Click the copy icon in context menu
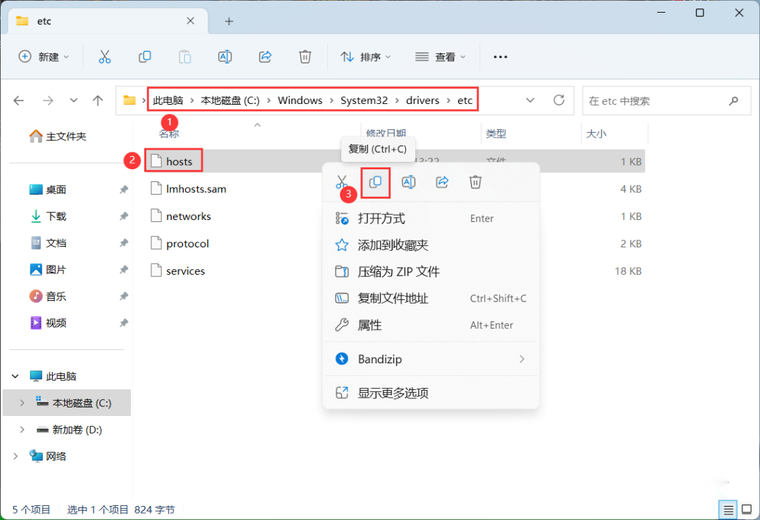 point(375,182)
